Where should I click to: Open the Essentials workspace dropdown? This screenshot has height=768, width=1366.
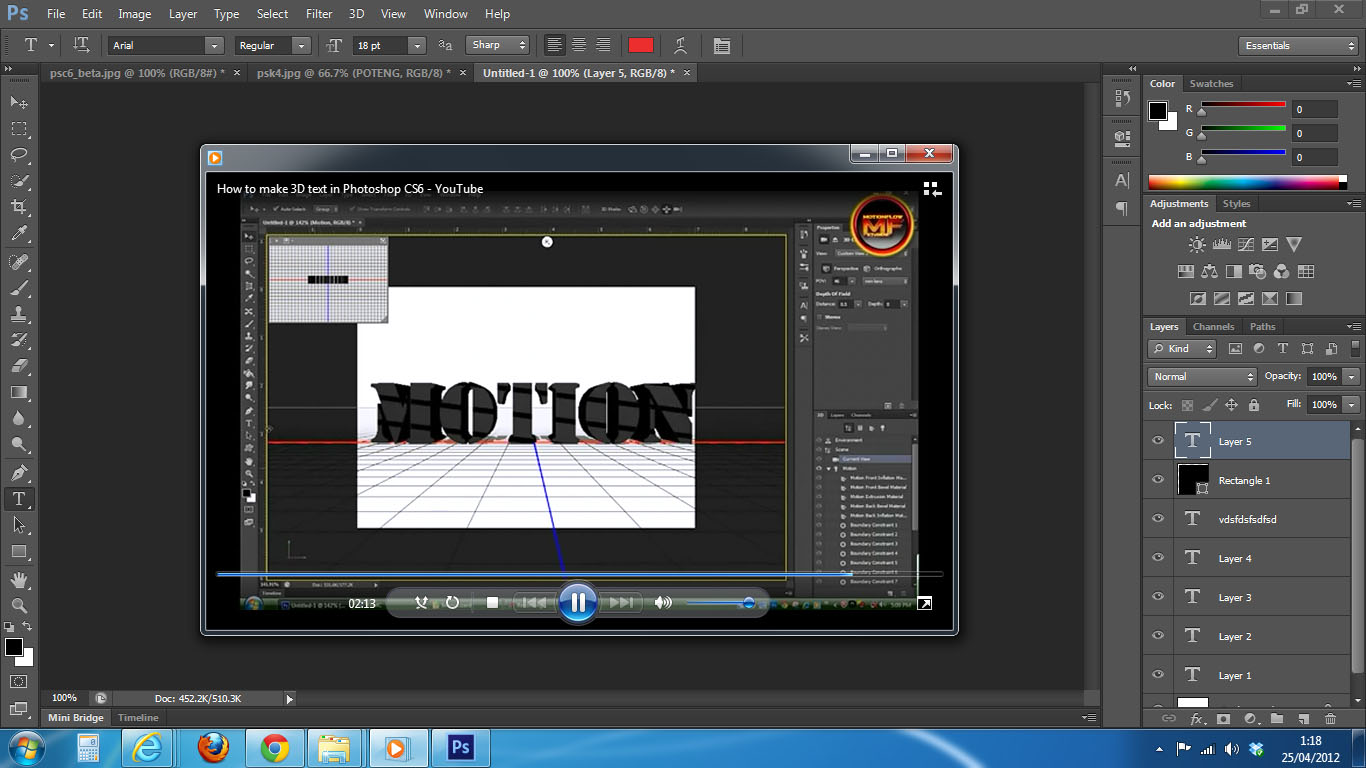pyautogui.click(x=1297, y=45)
